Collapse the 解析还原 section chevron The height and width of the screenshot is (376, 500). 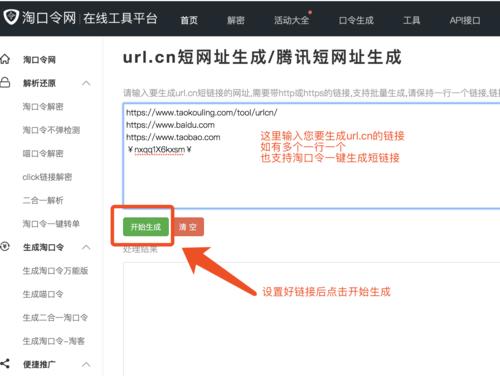click(86, 83)
